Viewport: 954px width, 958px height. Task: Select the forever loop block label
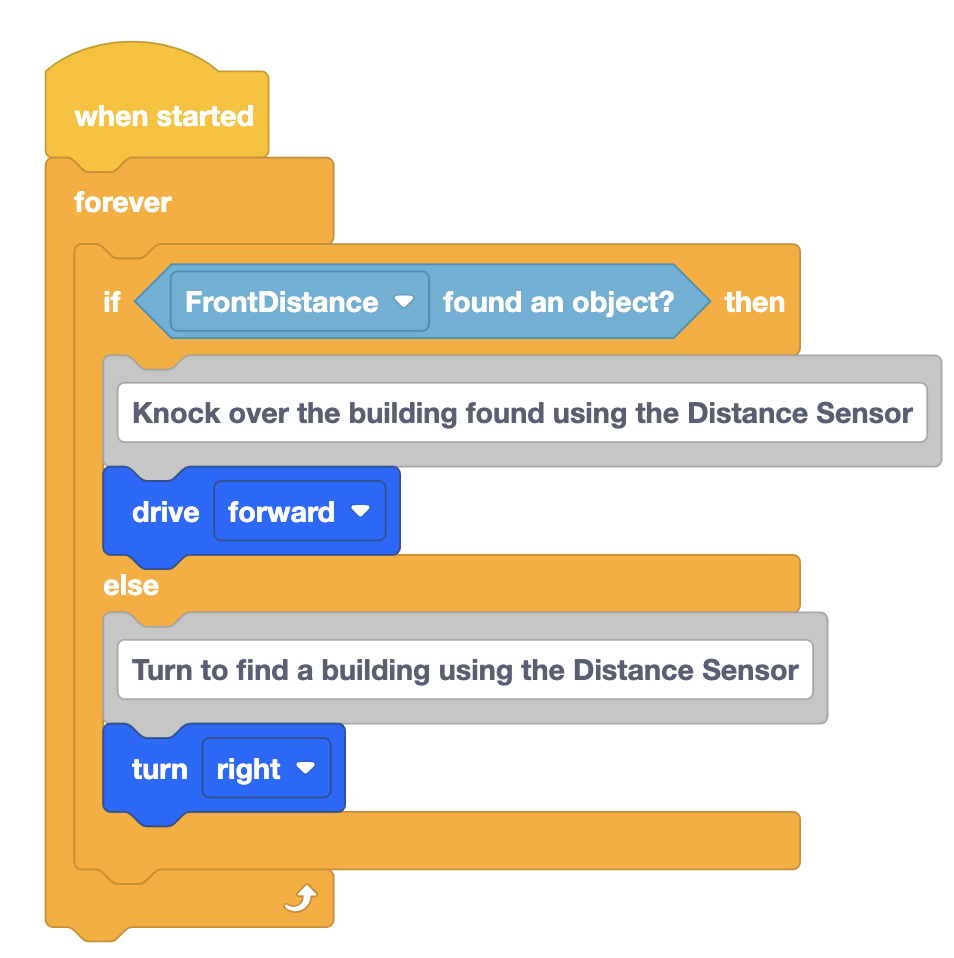pos(122,202)
